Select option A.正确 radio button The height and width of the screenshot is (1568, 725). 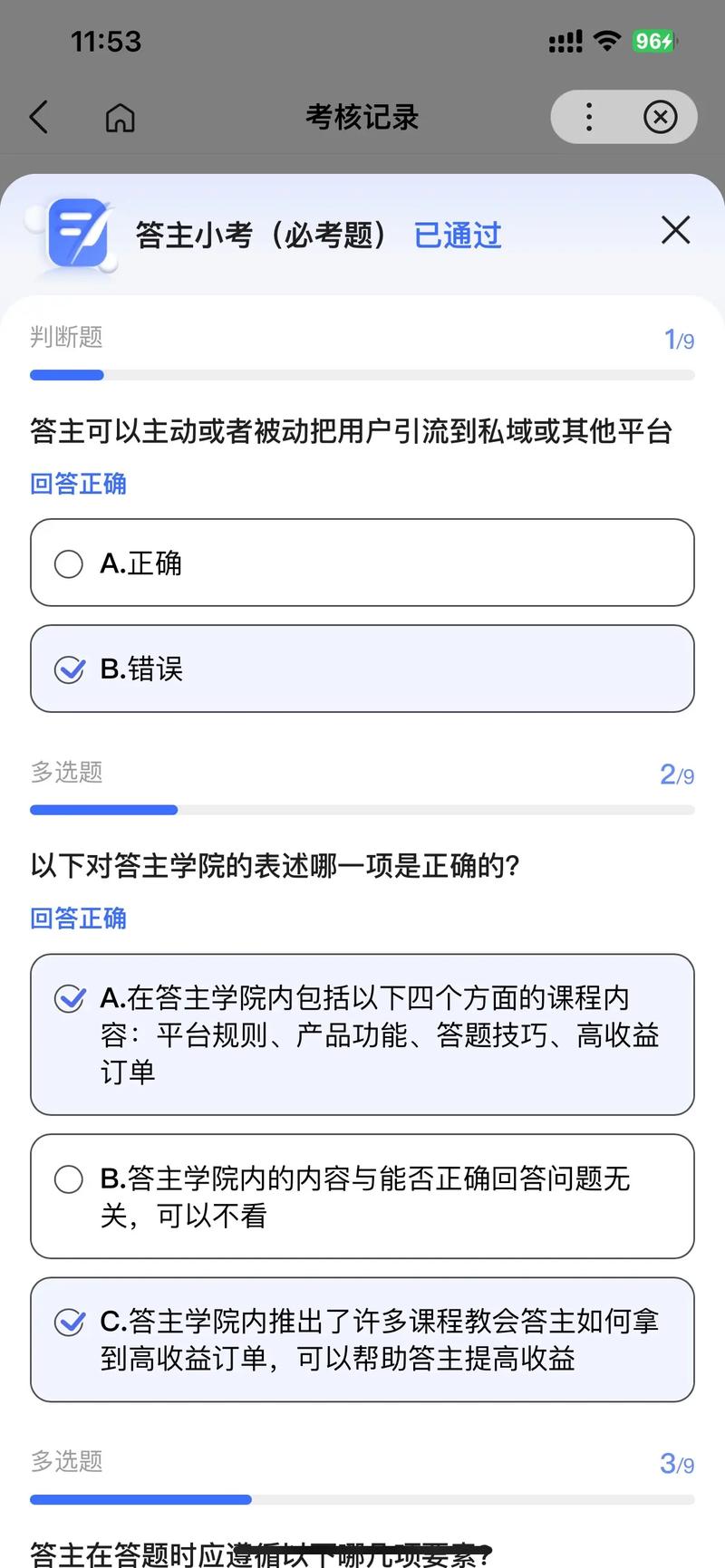(x=69, y=563)
